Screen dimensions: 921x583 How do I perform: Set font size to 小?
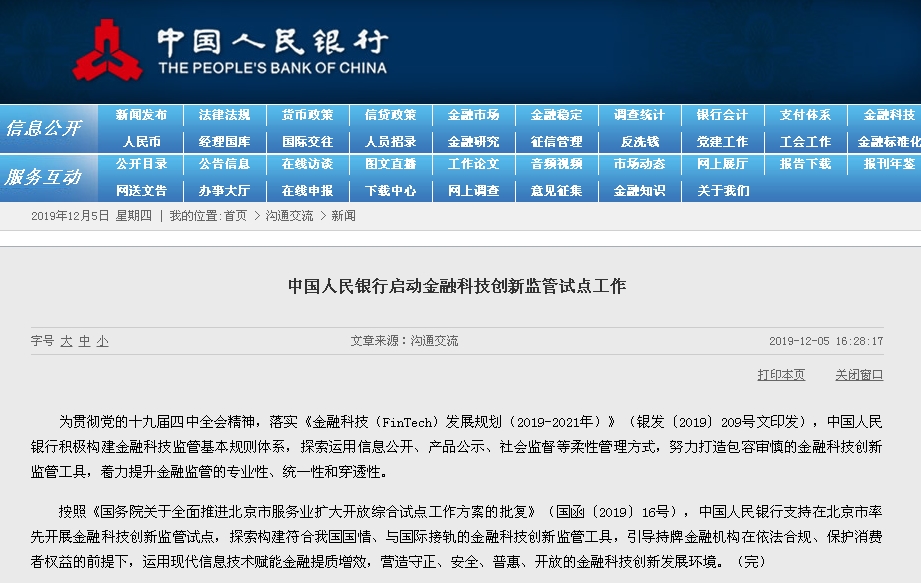pos(102,341)
